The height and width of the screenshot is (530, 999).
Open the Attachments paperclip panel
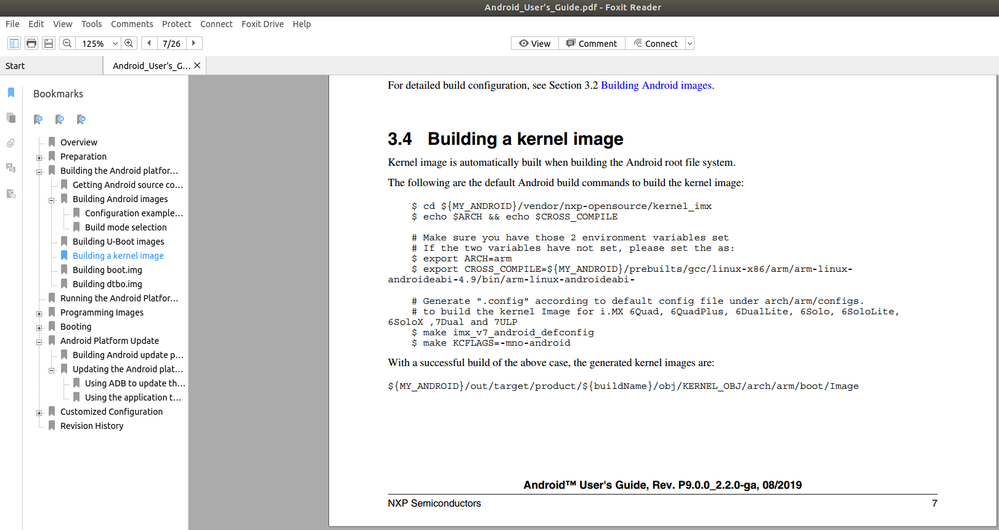coord(11,143)
